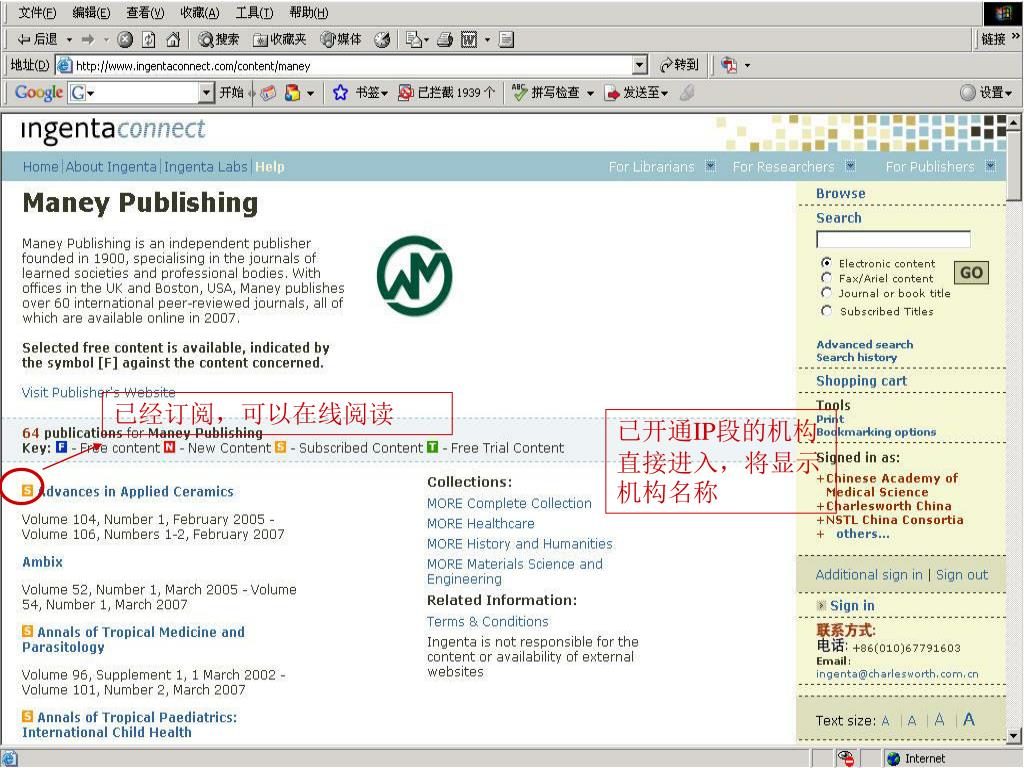Go to the home page via the Home icon
The image size is (1024, 768).
click(x=173, y=40)
